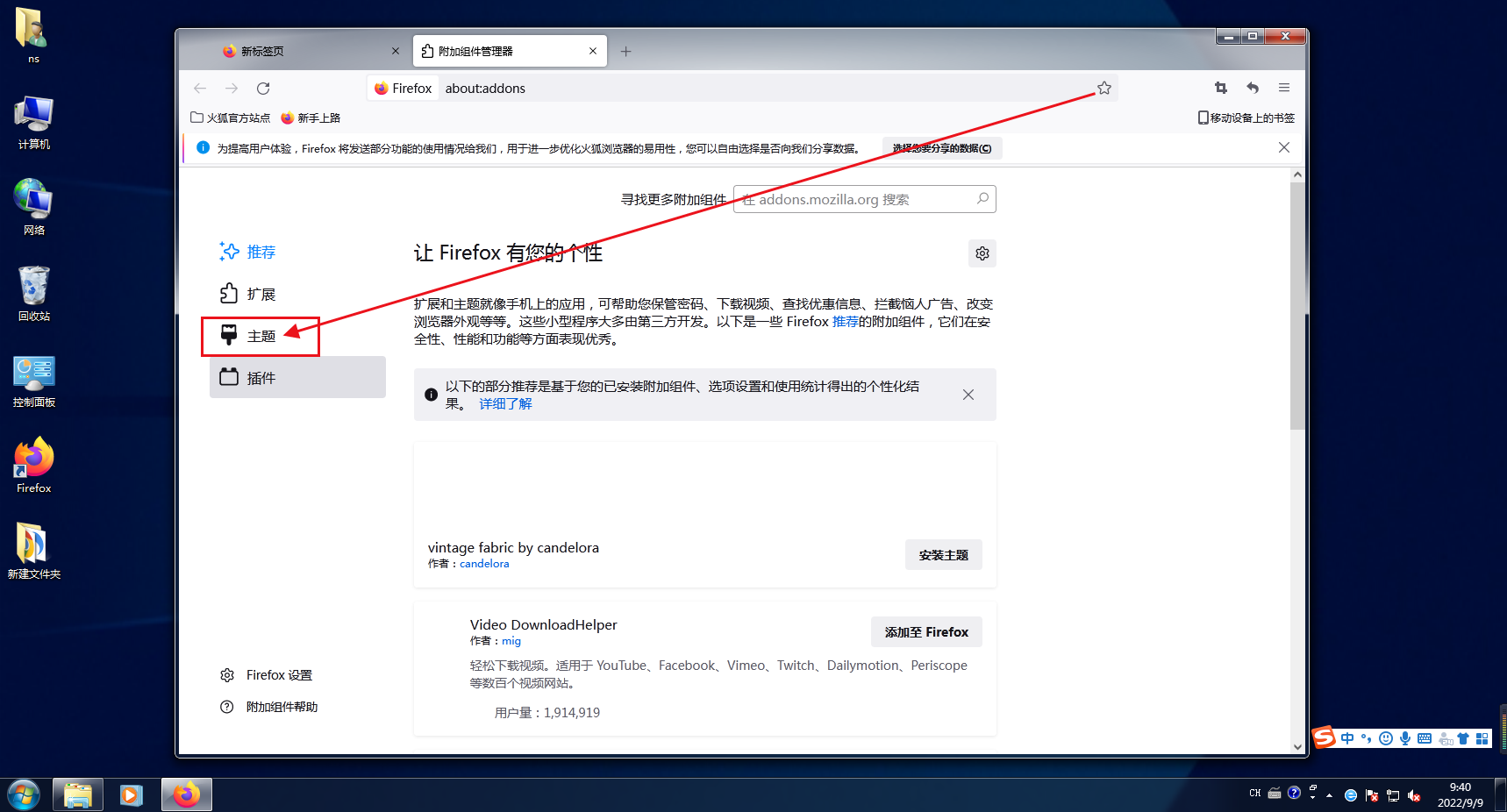Click the Firefox taskbar button
Image resolution: width=1507 pixels, height=812 pixels.
[186, 795]
